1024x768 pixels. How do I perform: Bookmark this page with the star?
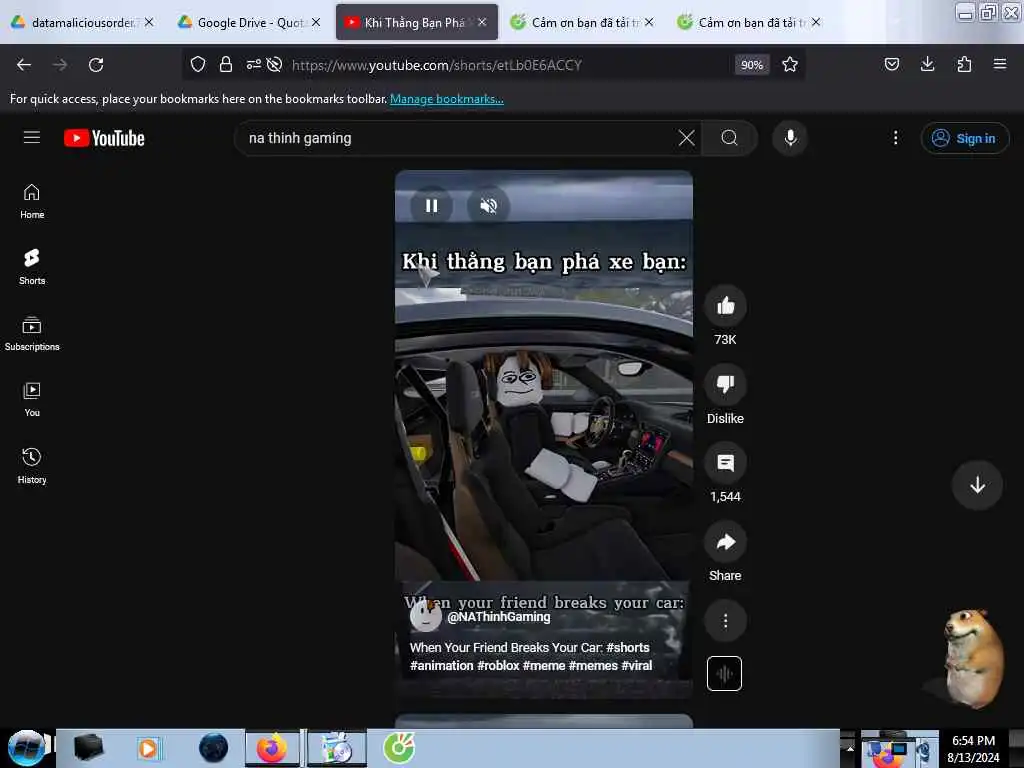click(x=790, y=65)
